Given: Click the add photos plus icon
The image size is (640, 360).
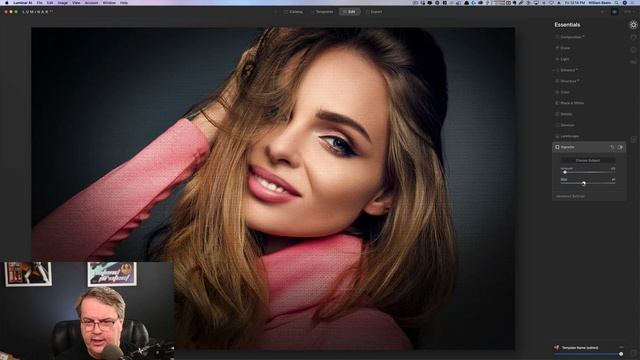Looking at the screenshot, I should click(276, 12).
